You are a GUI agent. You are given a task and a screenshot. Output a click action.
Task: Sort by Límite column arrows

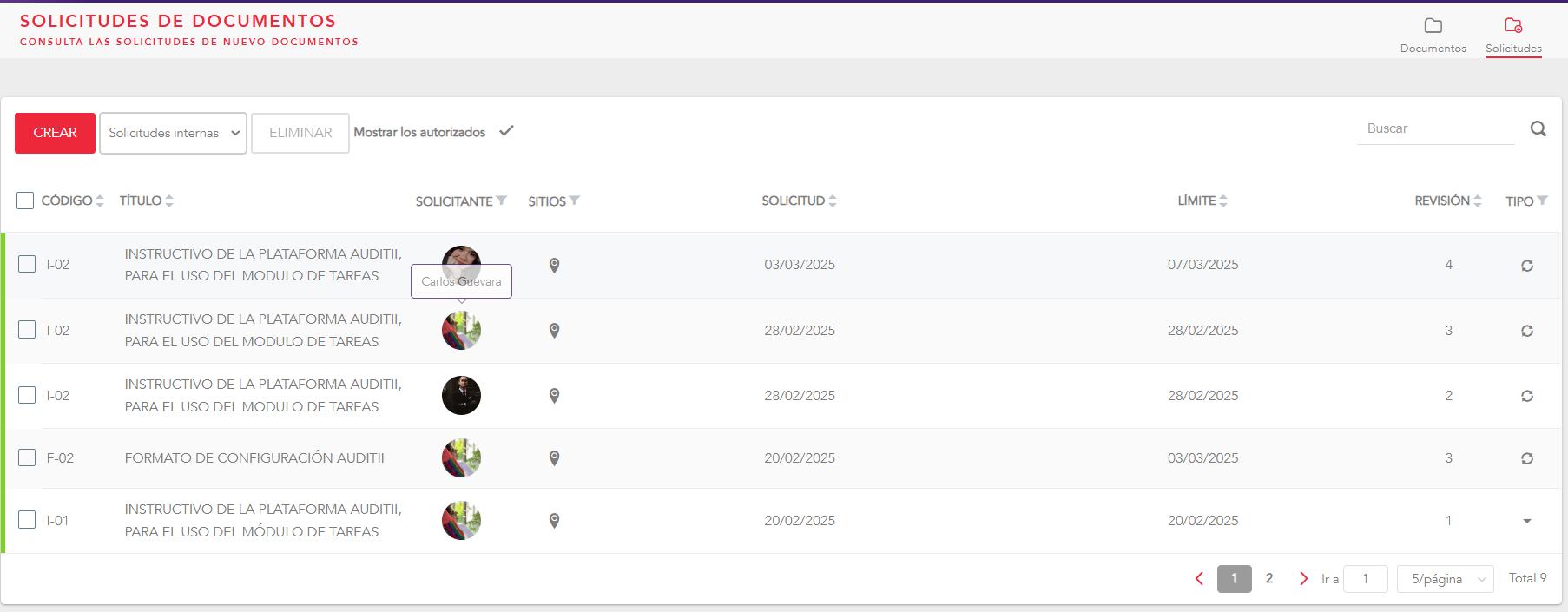pyautogui.click(x=1223, y=201)
